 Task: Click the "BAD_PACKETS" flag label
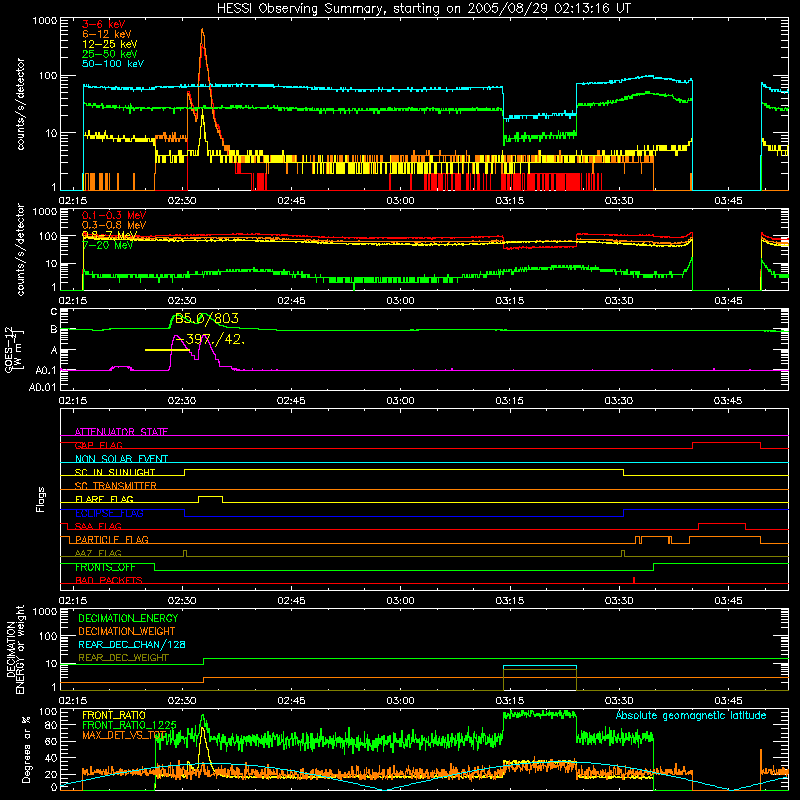(x=109, y=580)
